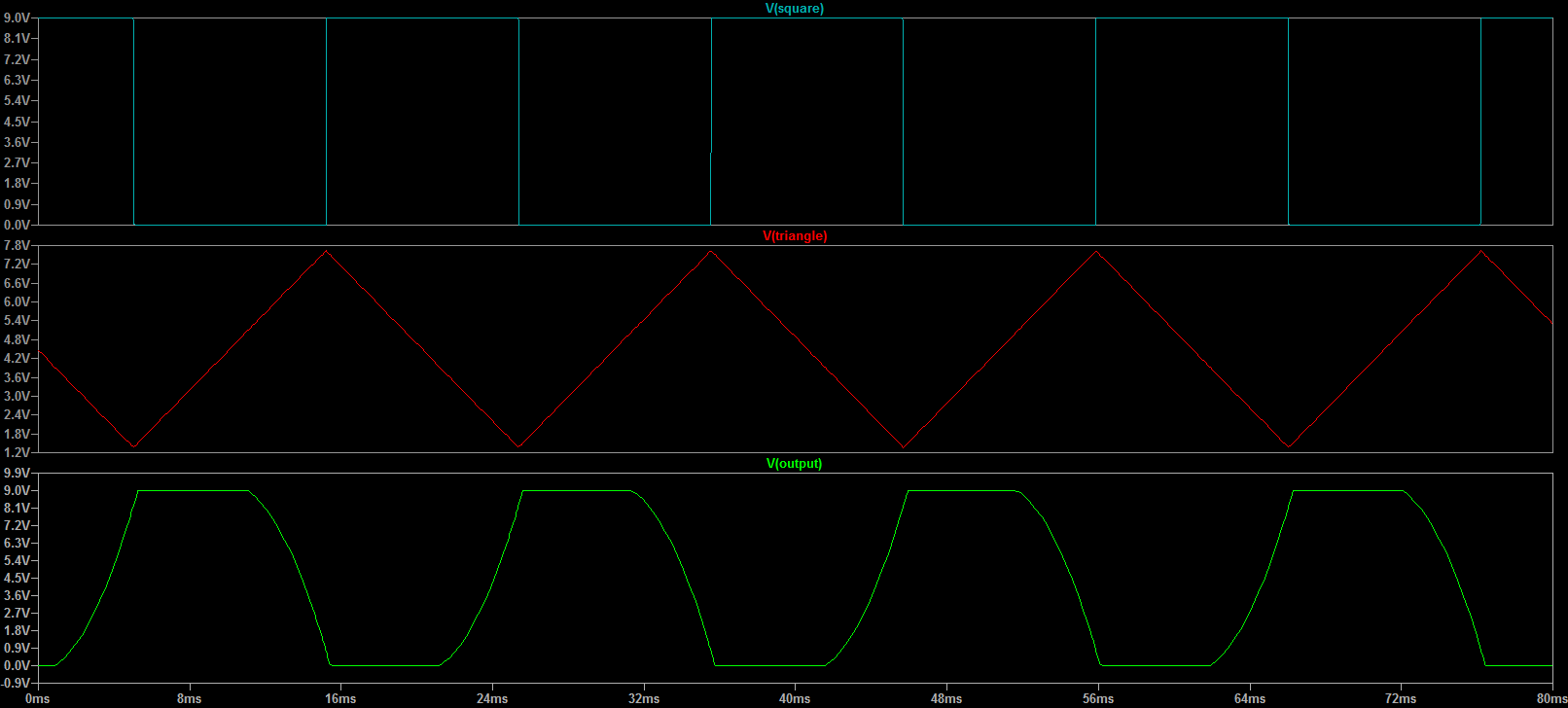
Task: Select the 16ms tick on time axis
Action: [x=340, y=699]
